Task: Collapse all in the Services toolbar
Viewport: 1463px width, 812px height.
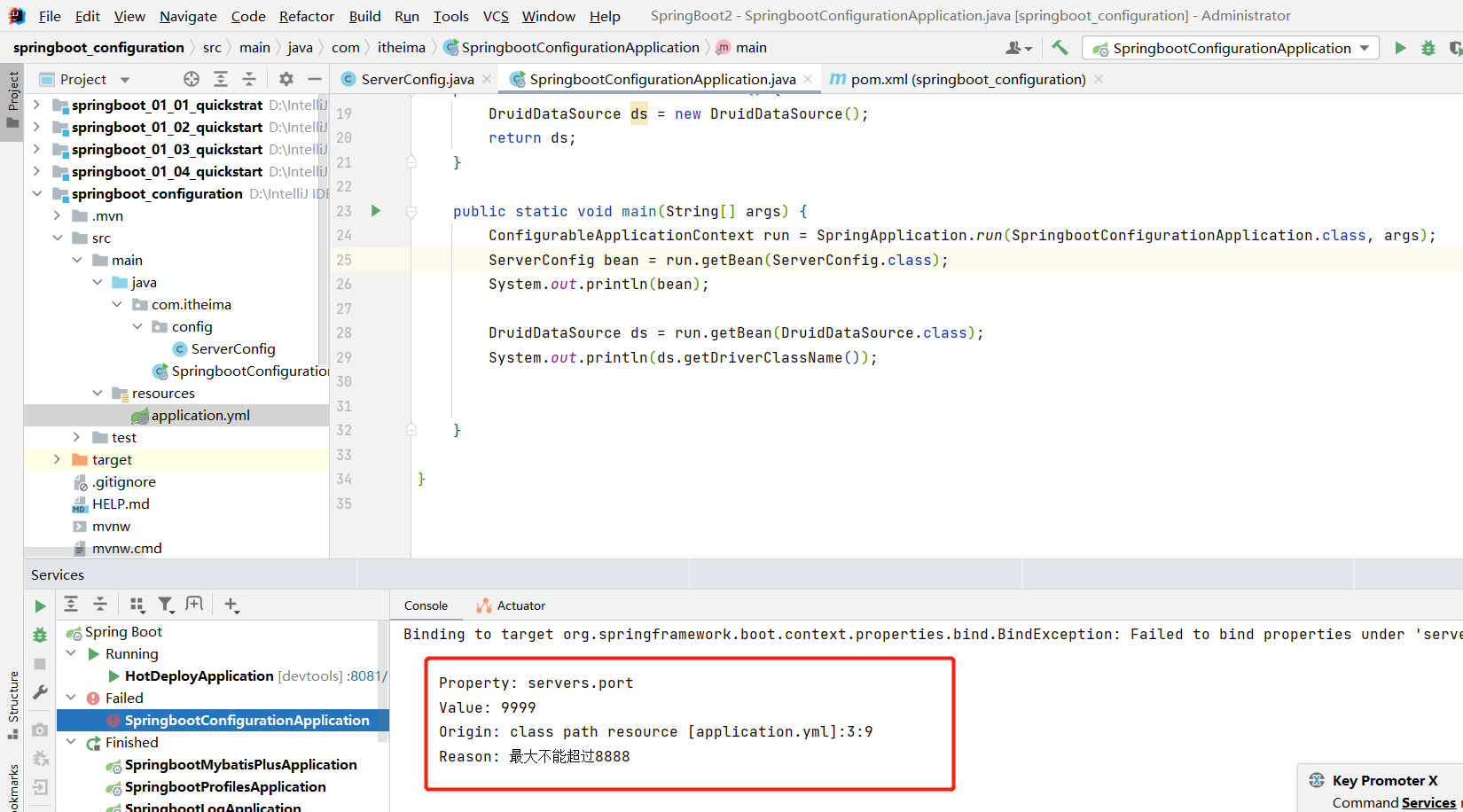Action: coord(100,605)
